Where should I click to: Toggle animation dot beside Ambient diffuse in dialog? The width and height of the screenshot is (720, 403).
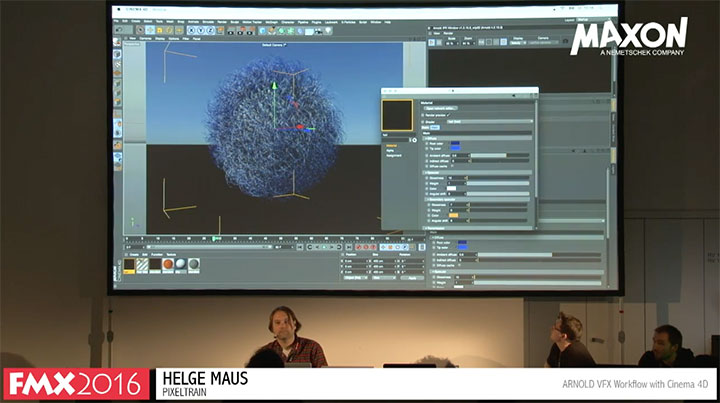[427, 156]
